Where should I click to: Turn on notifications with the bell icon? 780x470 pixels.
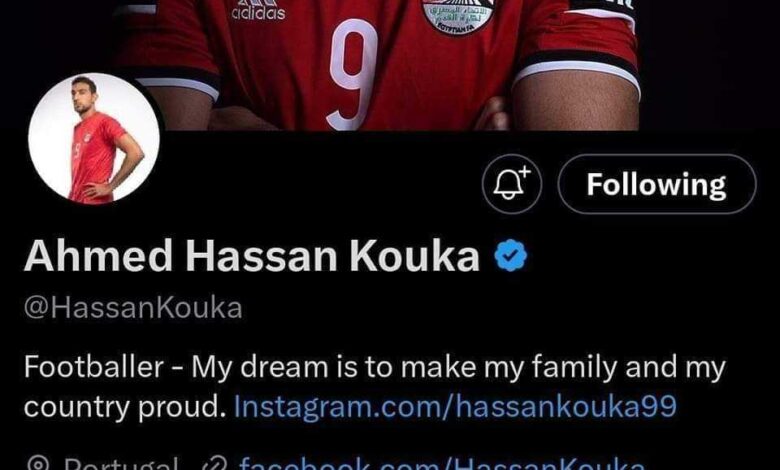click(x=511, y=184)
